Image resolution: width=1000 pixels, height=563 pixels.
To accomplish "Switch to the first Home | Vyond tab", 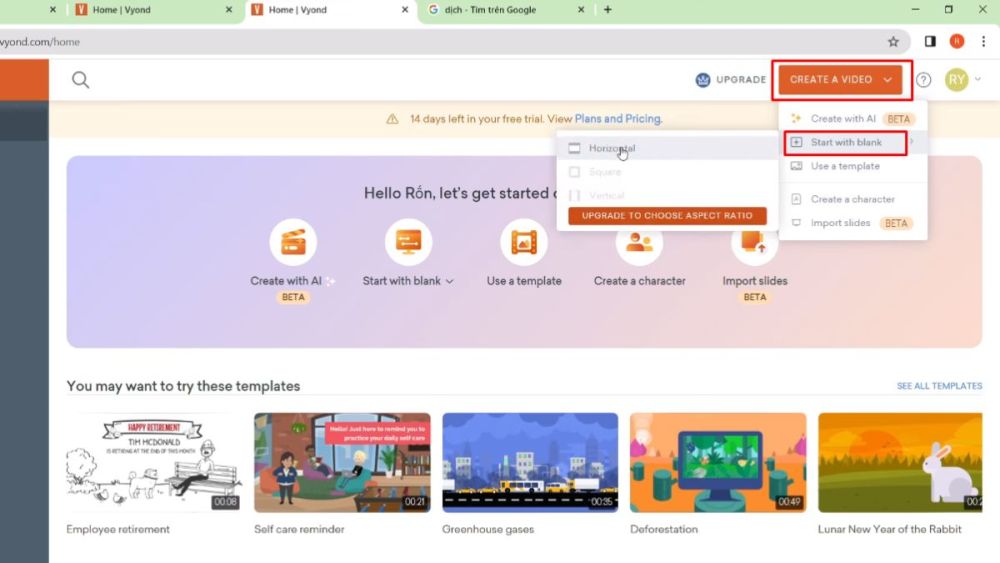I will (153, 10).
